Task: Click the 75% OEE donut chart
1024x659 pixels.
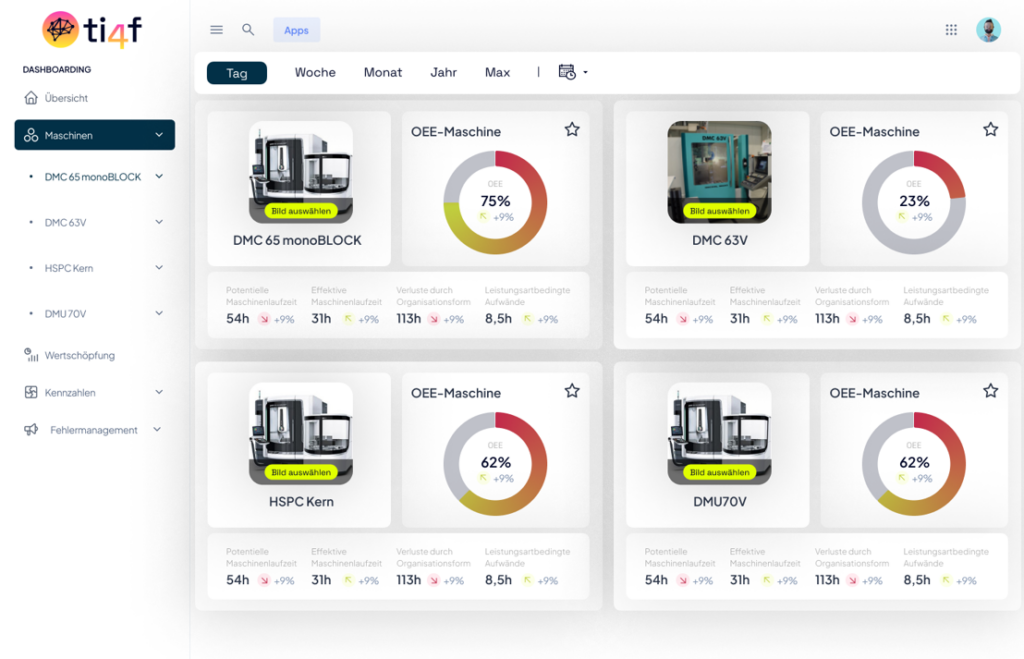Action: tap(495, 202)
